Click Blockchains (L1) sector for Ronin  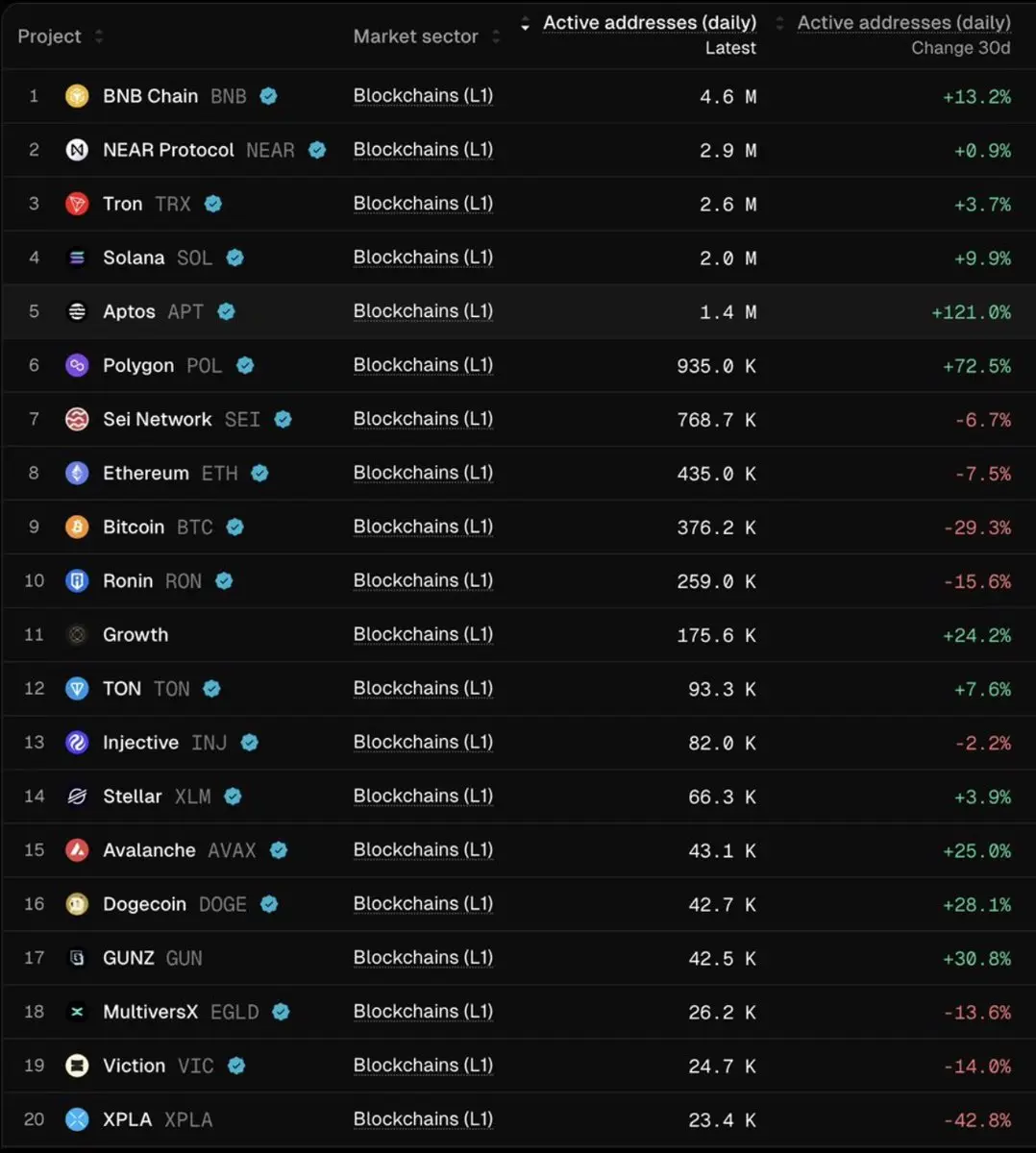[423, 580]
